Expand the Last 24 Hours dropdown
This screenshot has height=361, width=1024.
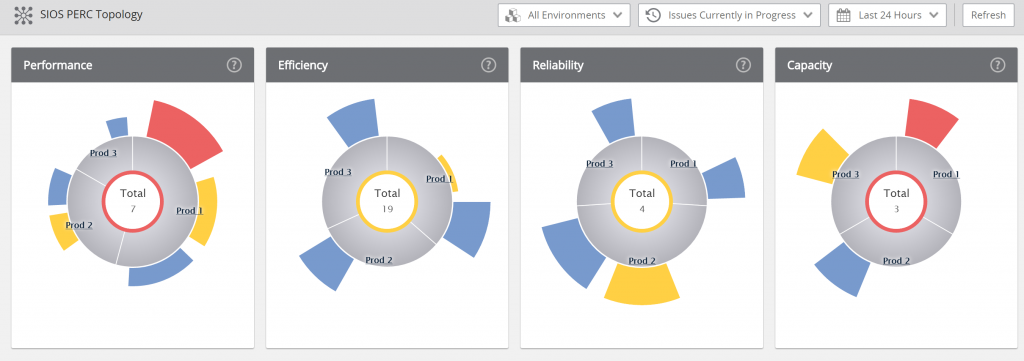click(x=888, y=15)
